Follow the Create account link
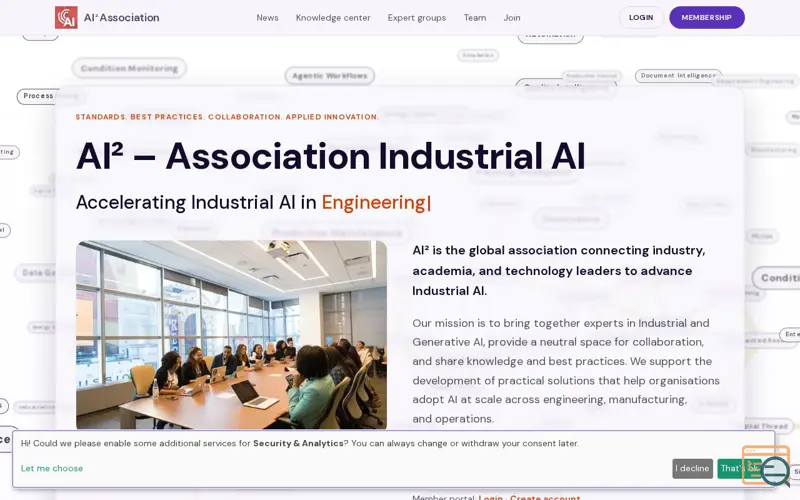The image size is (800, 500). [545, 497]
